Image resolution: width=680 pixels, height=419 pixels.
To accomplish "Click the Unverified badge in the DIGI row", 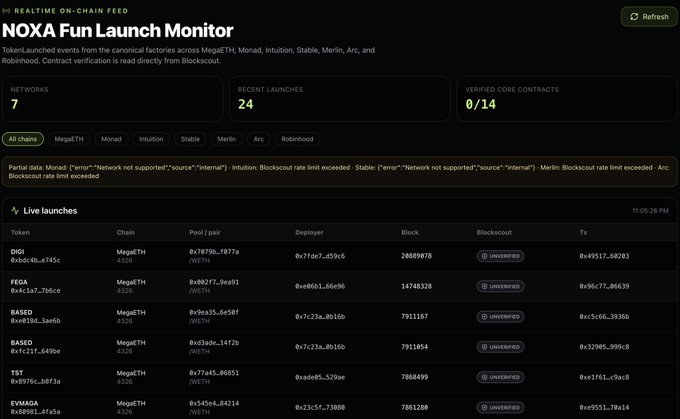I will click(x=500, y=256).
